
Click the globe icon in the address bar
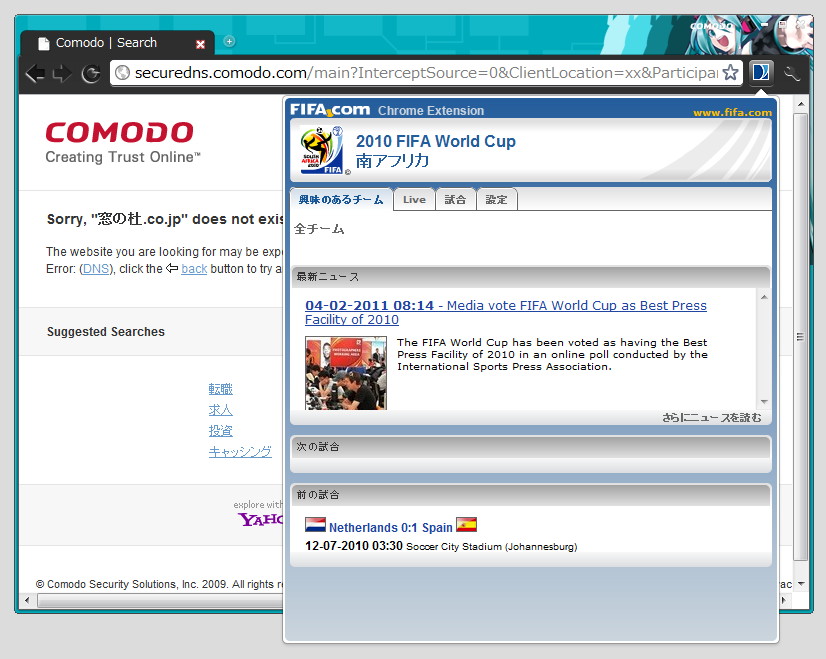point(122,73)
